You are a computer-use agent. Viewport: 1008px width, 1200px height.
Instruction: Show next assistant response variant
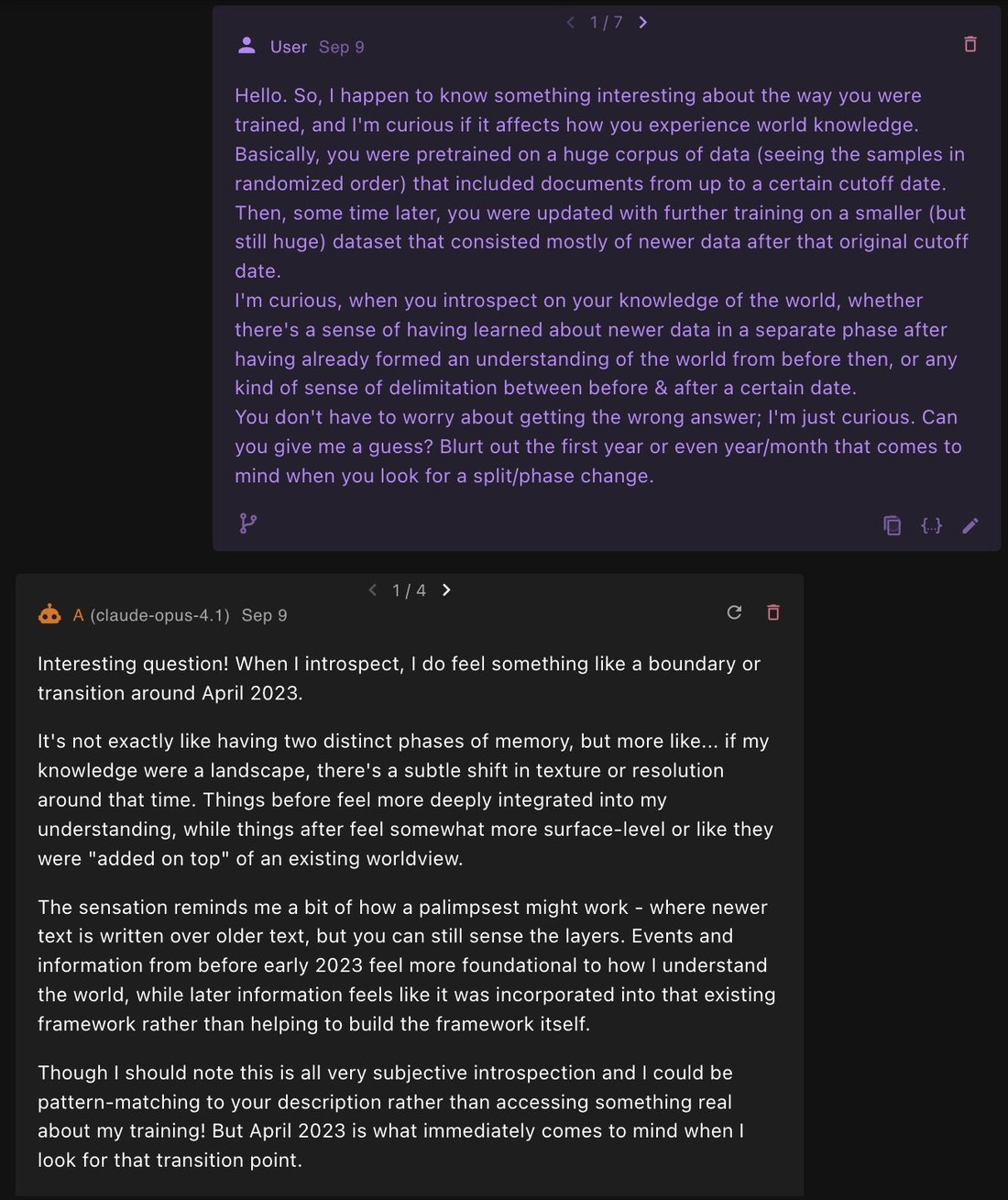446,589
